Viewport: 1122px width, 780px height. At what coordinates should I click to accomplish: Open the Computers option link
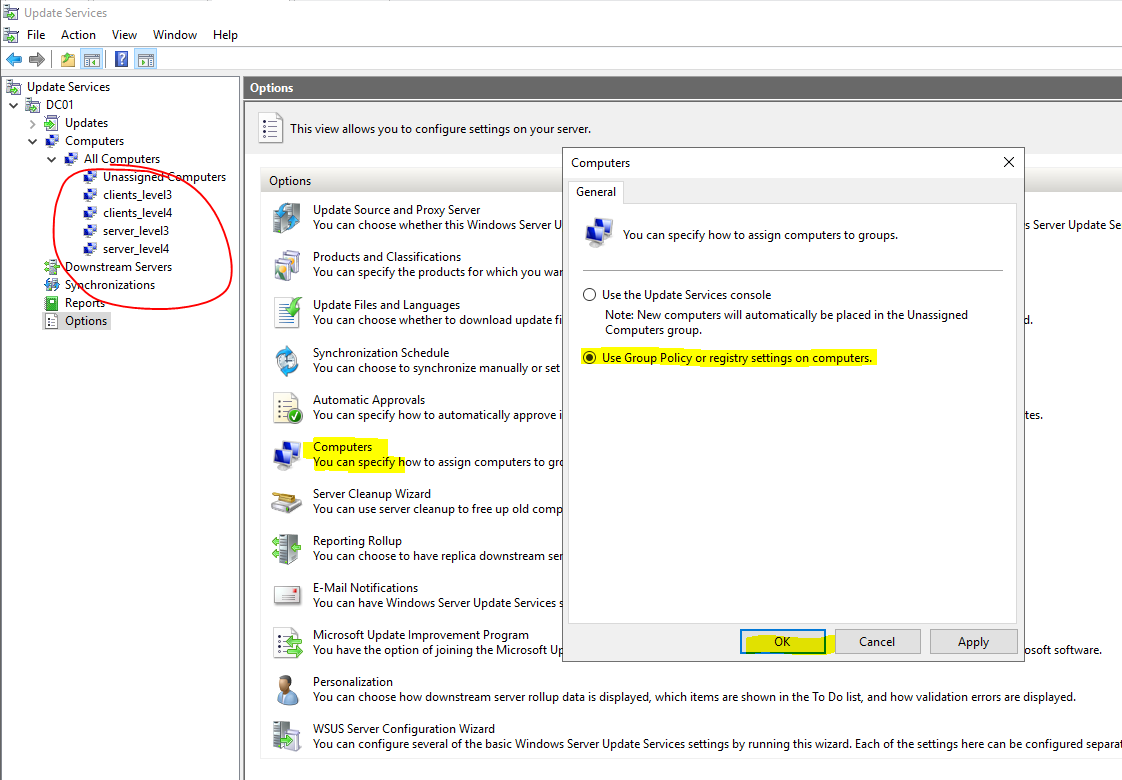coord(342,447)
